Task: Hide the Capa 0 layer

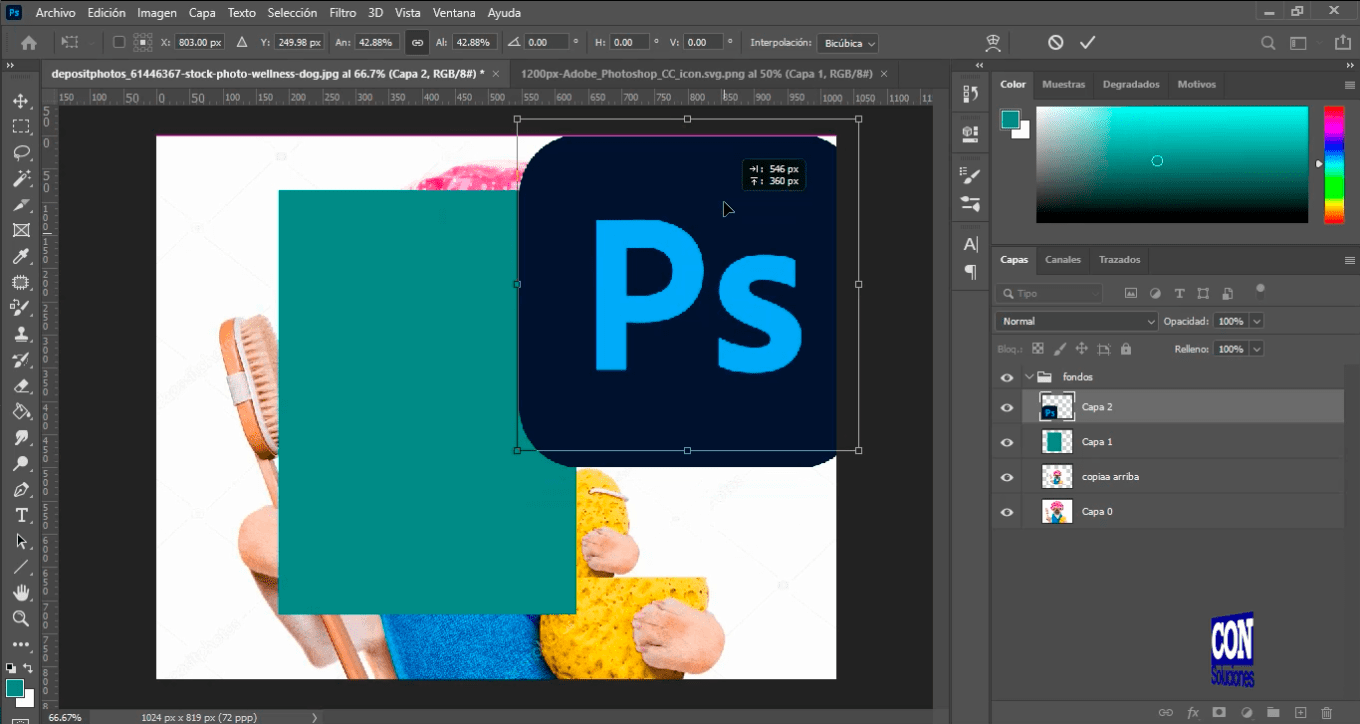Action: tap(1007, 512)
